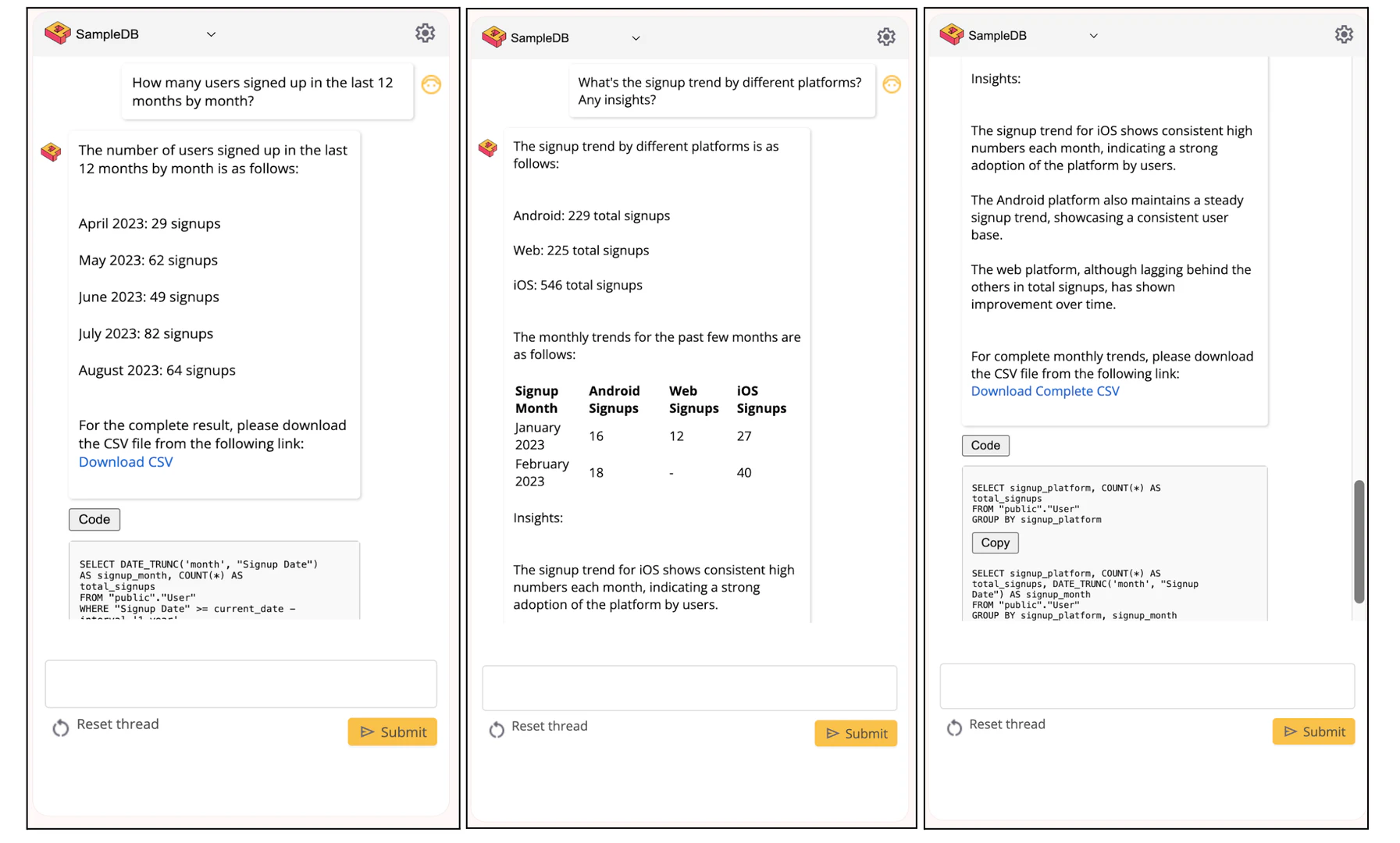Screen dimensions: 1400x843
Task: Open settings gear in middle chat panel
Action: [x=885, y=37]
